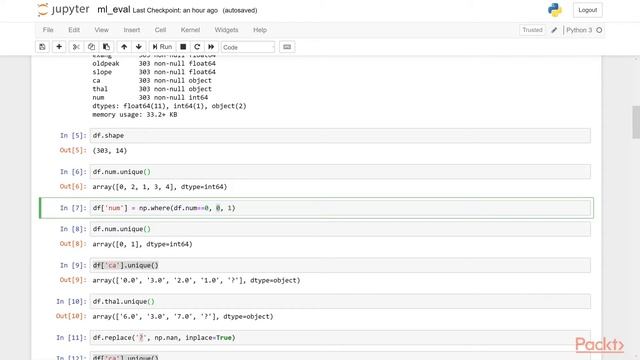Screen dimensions: 640x360
Task: Click the Logout button
Action: point(588,10)
